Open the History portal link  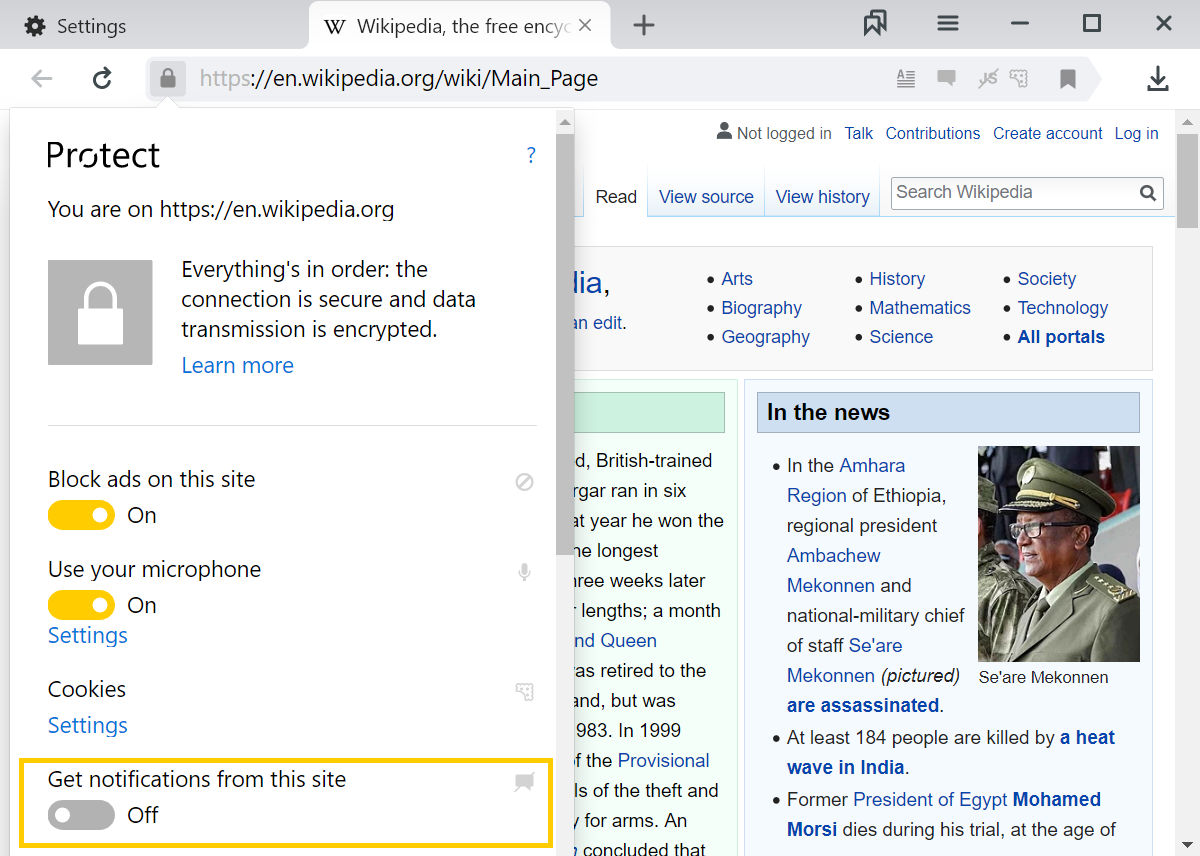tap(897, 279)
